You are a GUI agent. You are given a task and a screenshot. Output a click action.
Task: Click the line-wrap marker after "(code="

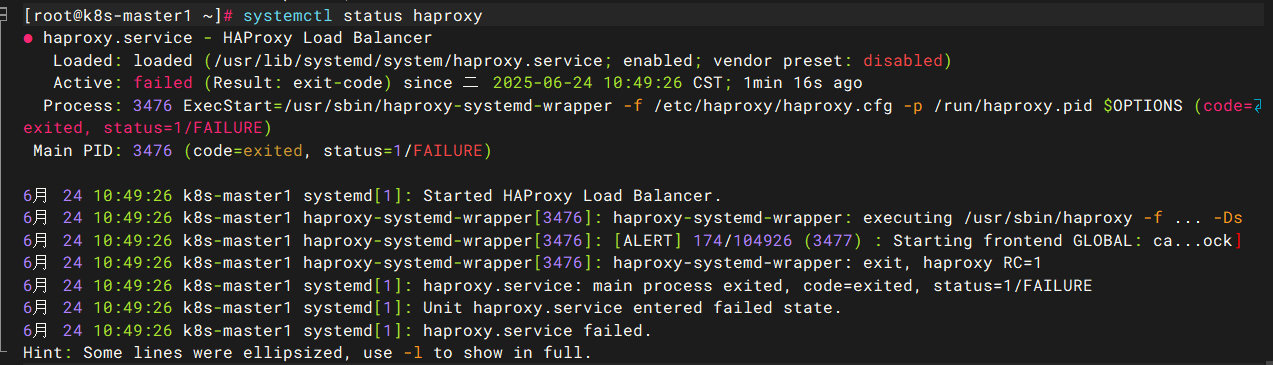[1258, 106]
